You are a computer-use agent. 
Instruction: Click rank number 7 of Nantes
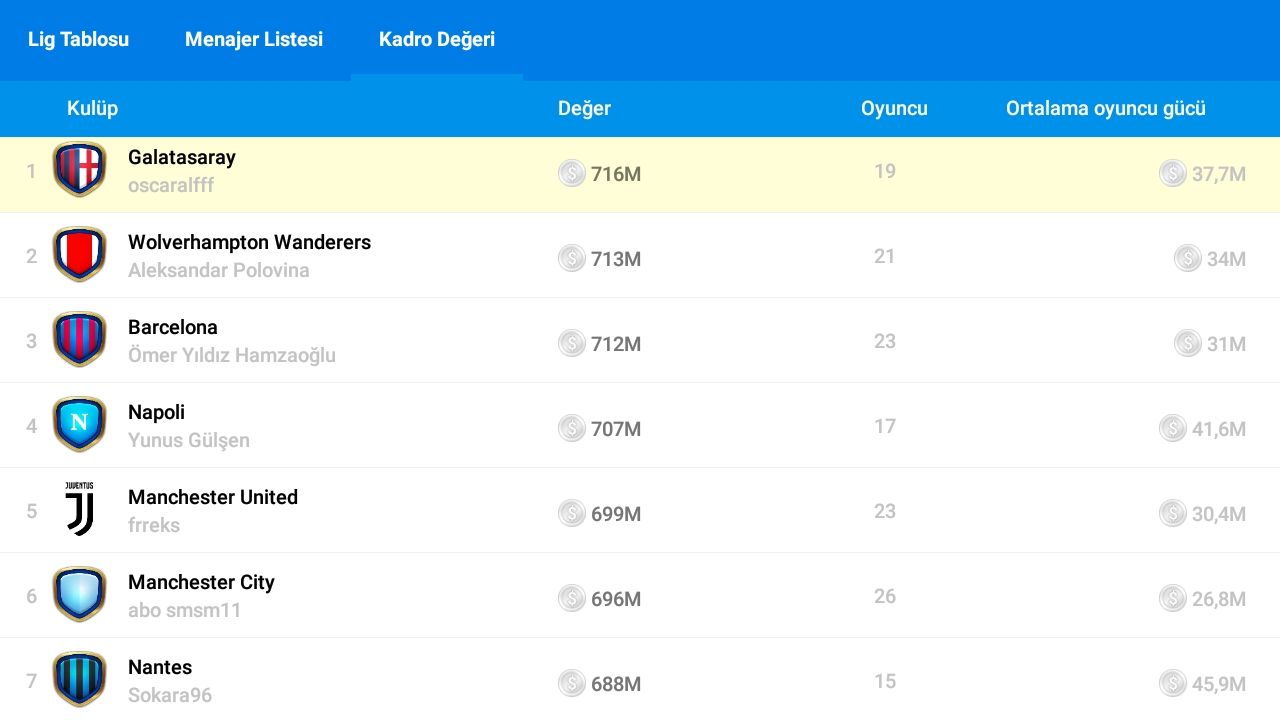(x=31, y=681)
